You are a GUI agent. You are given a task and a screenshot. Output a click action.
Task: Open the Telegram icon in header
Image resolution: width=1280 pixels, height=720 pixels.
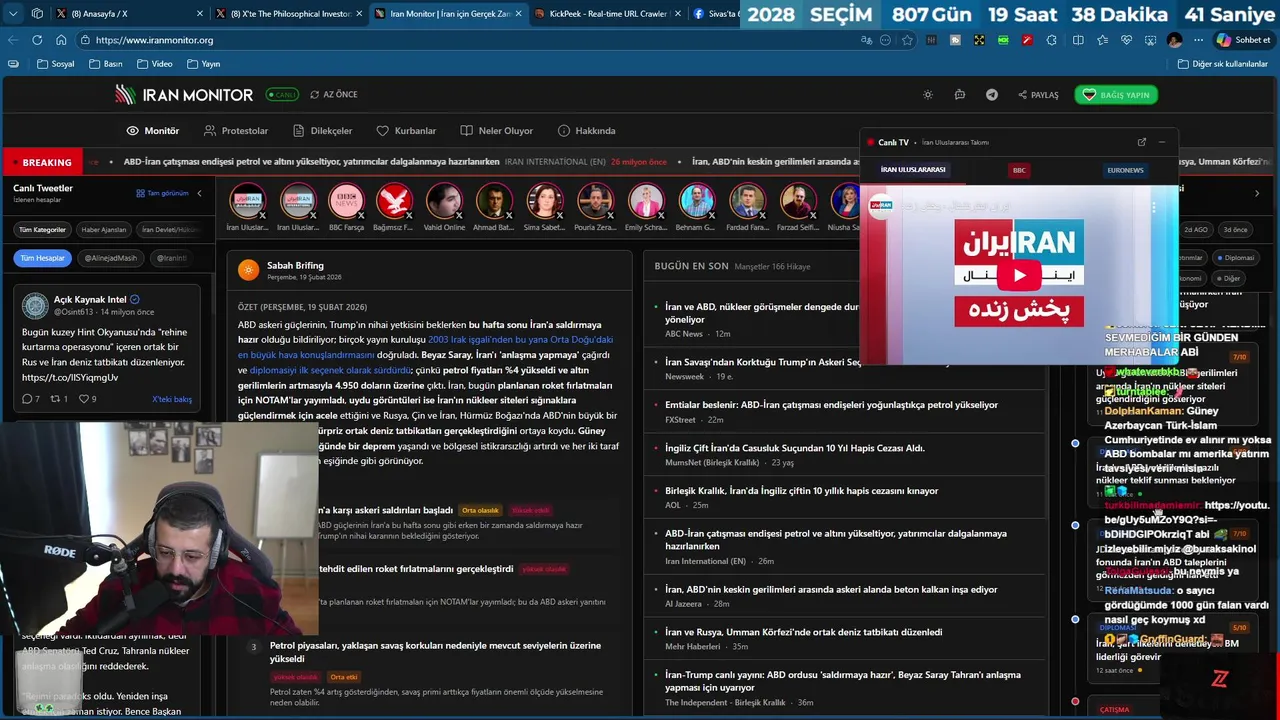tap(992, 95)
